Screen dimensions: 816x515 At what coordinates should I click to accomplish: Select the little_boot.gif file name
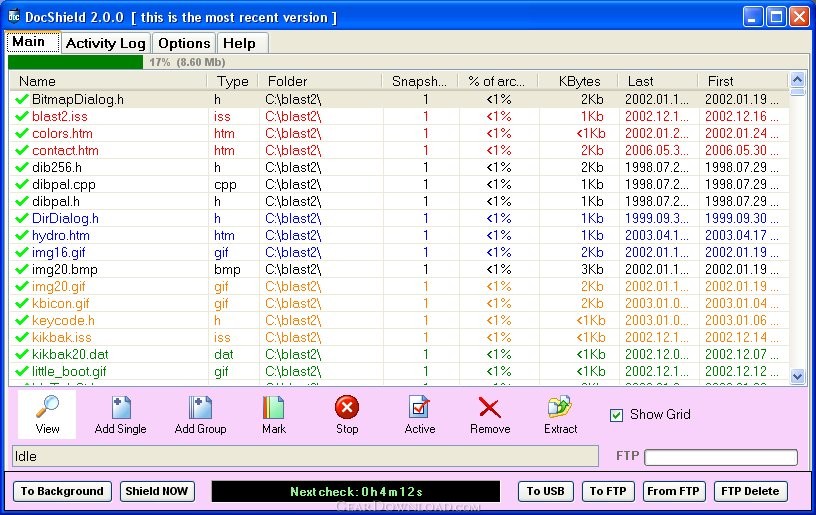coord(69,371)
